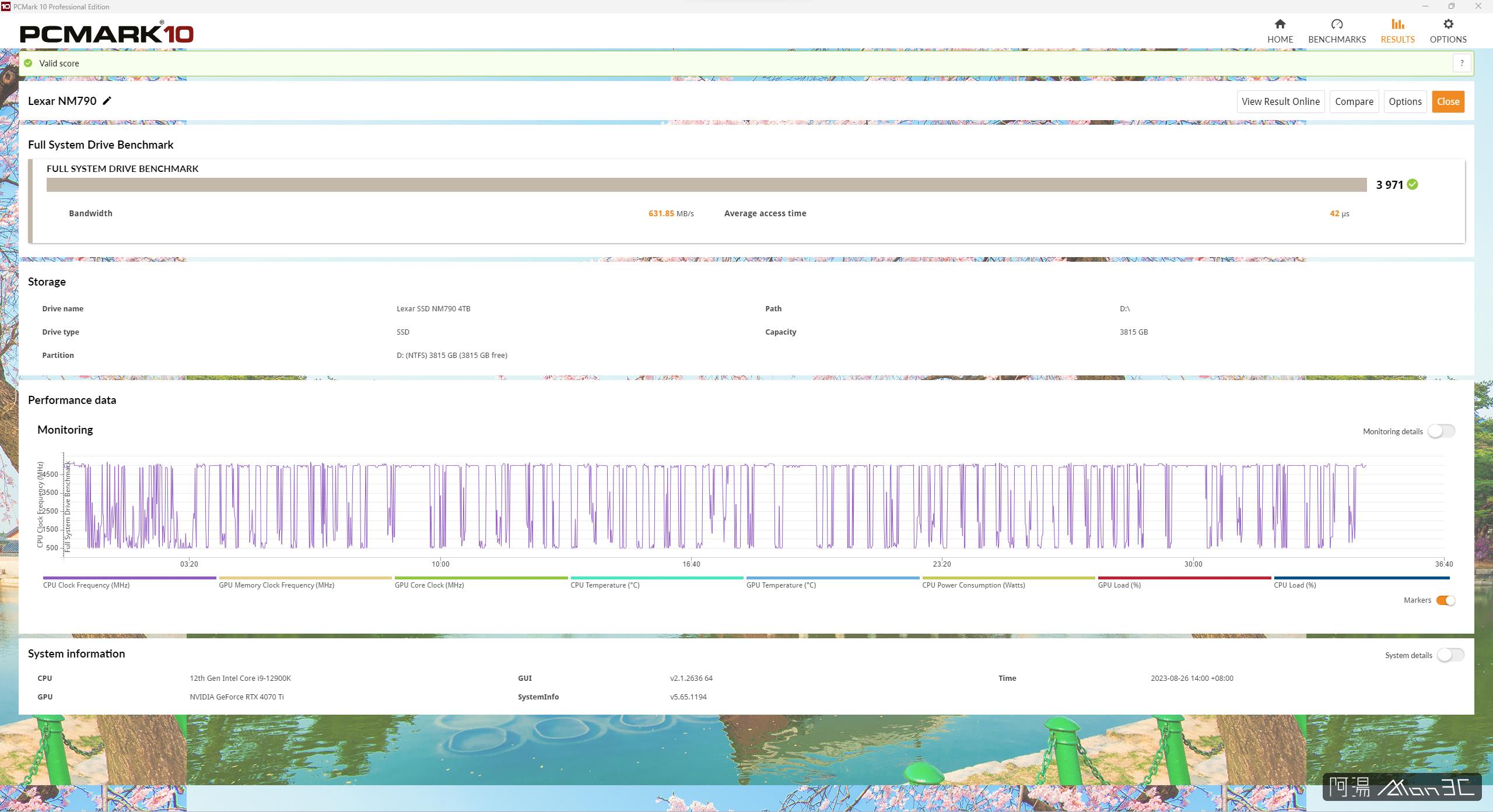This screenshot has height=812, width=1493.
Task: Click CPU Load (%) legend entry
Action: pyautogui.click(x=1294, y=585)
